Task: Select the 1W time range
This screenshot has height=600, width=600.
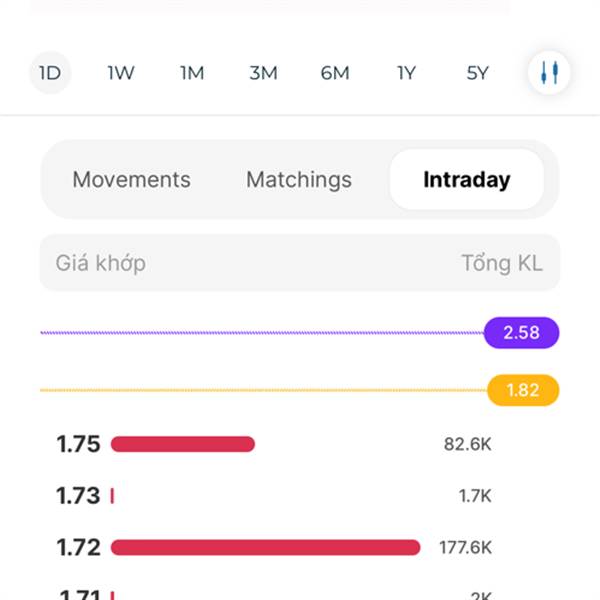Action: 121,73
